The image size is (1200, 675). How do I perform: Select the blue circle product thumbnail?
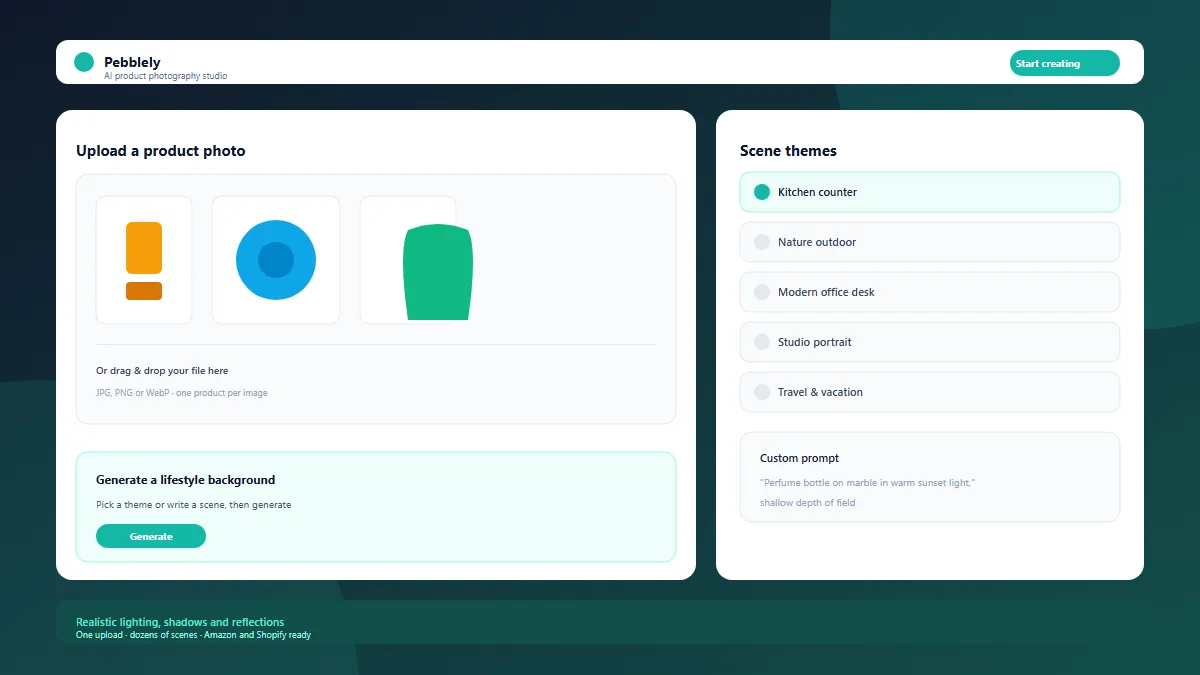click(x=276, y=260)
